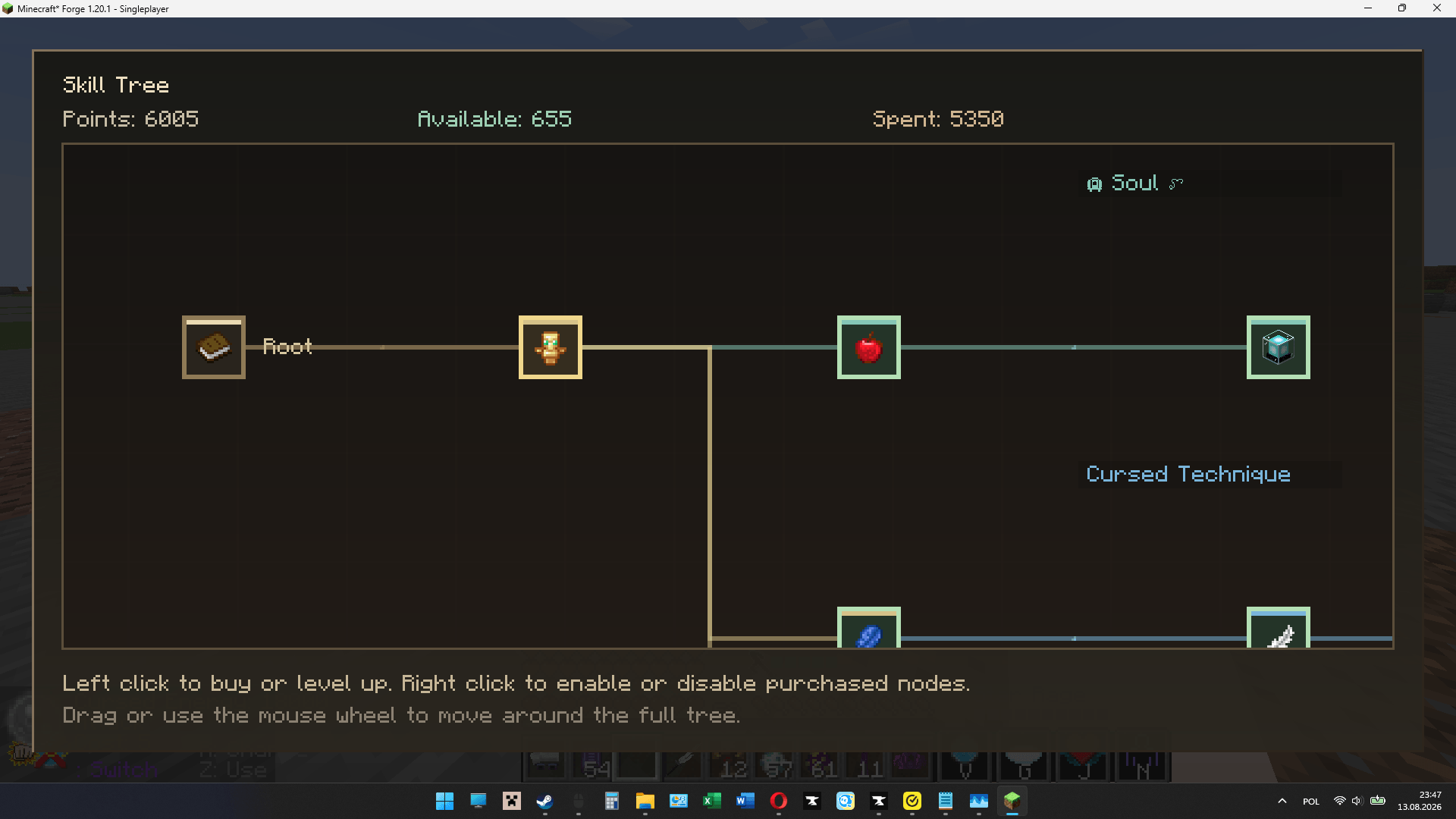The image size is (1456, 819).
Task: Switch to Steam in the taskbar
Action: [544, 801]
